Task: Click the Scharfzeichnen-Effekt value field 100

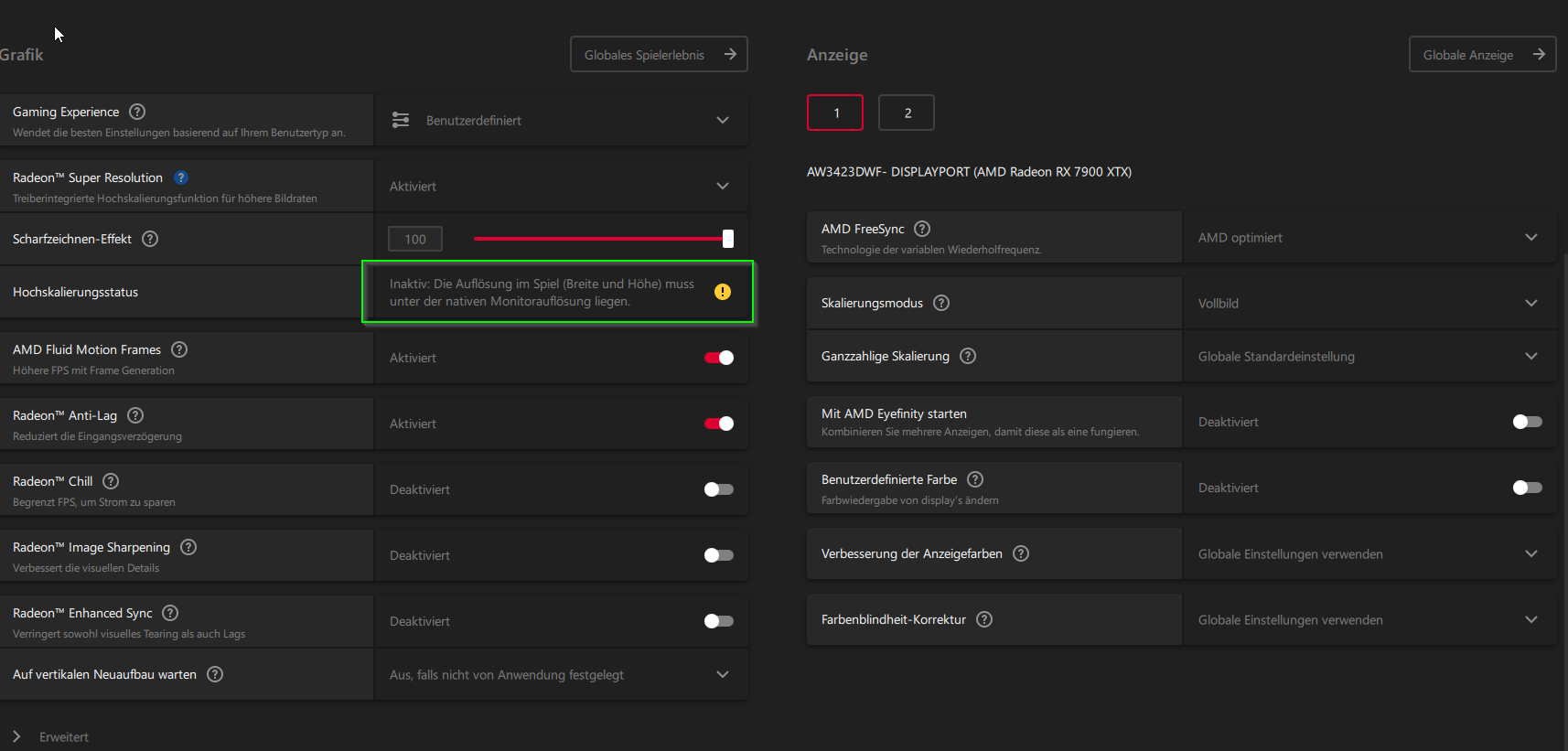Action: (x=415, y=239)
